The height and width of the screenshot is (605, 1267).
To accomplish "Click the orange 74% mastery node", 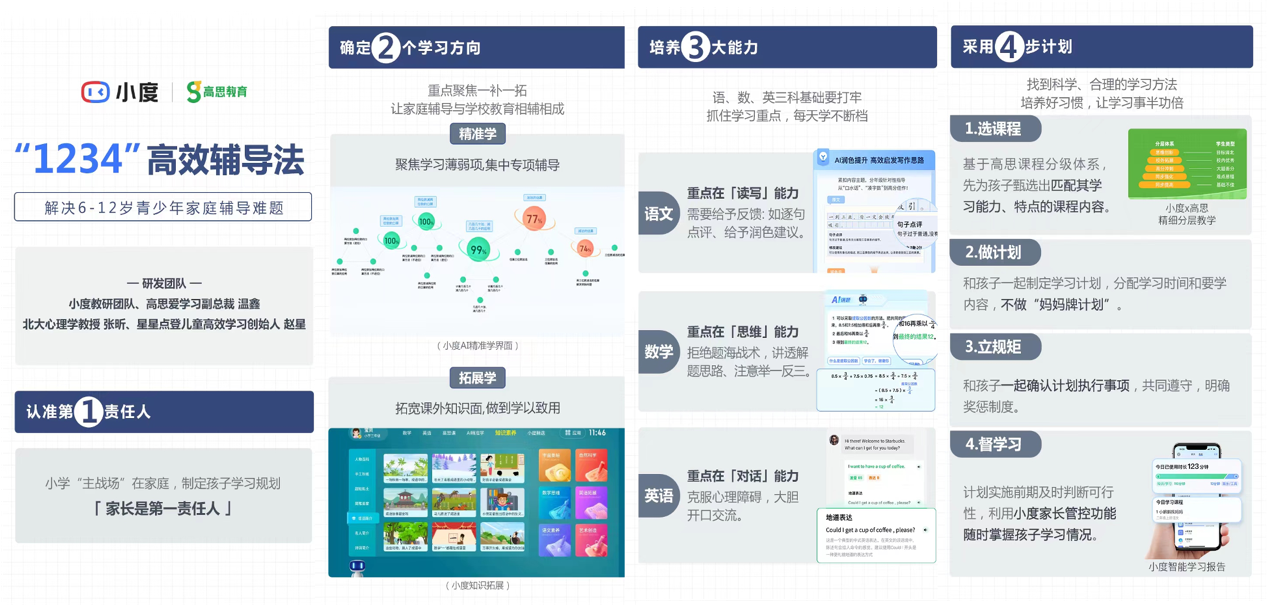I will [x=585, y=248].
